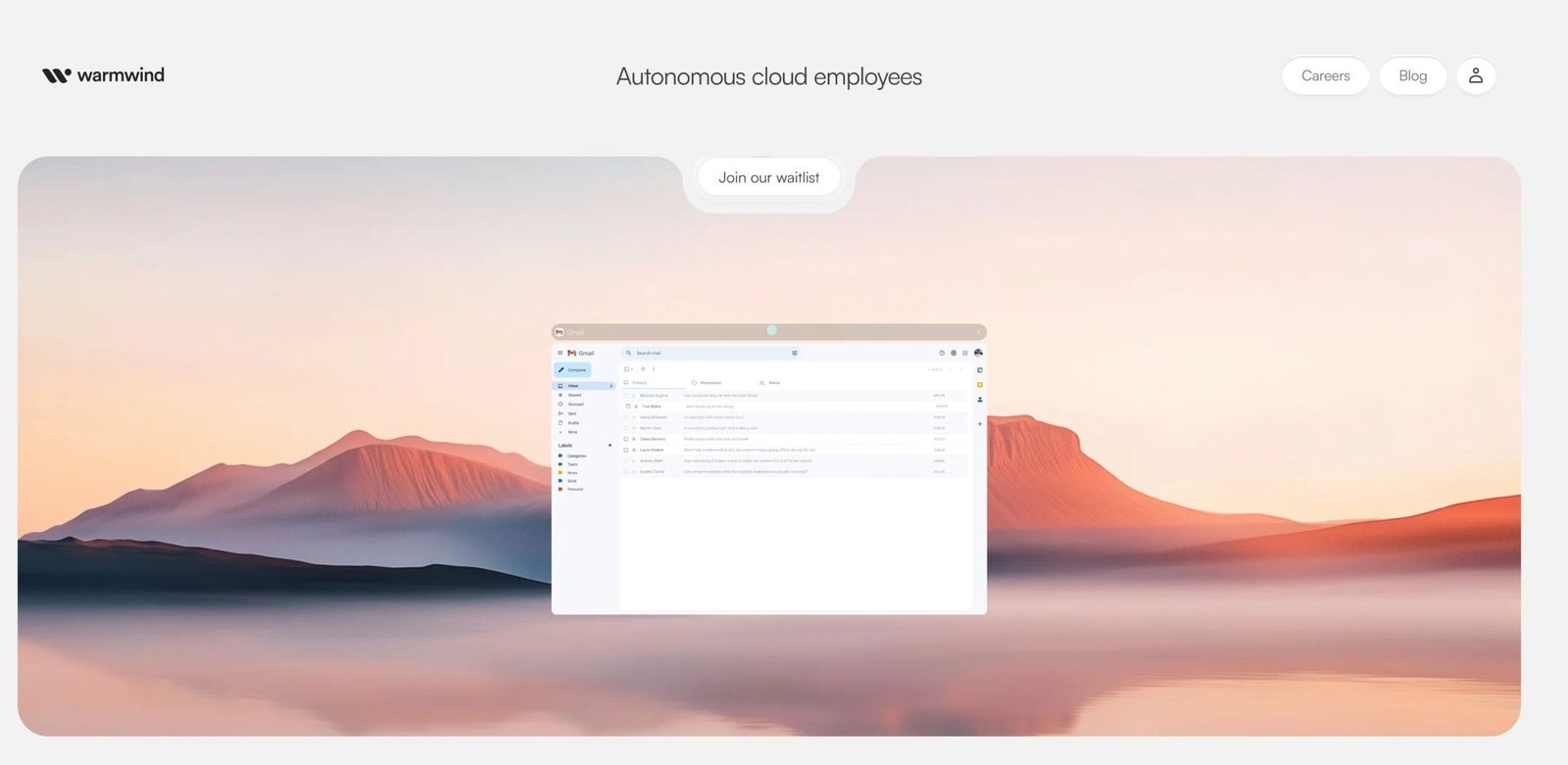Viewport: 1568px width, 765px height.
Task: Click the Gmail help question mark icon
Action: tap(942, 353)
